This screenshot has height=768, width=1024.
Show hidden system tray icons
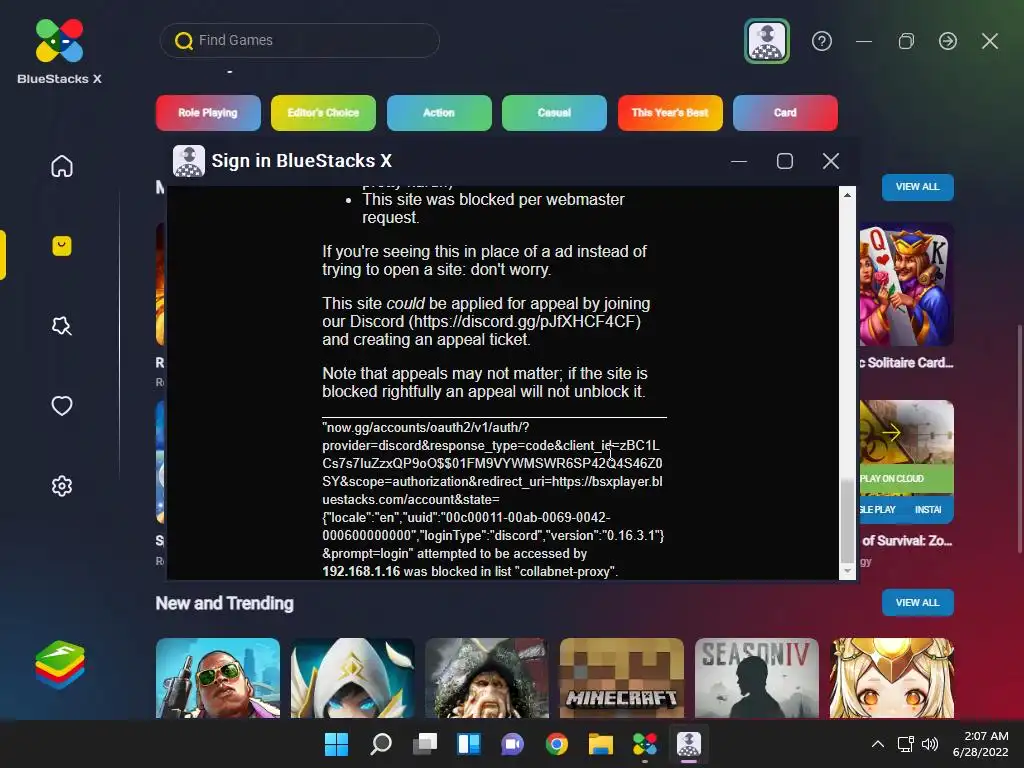[878, 744]
